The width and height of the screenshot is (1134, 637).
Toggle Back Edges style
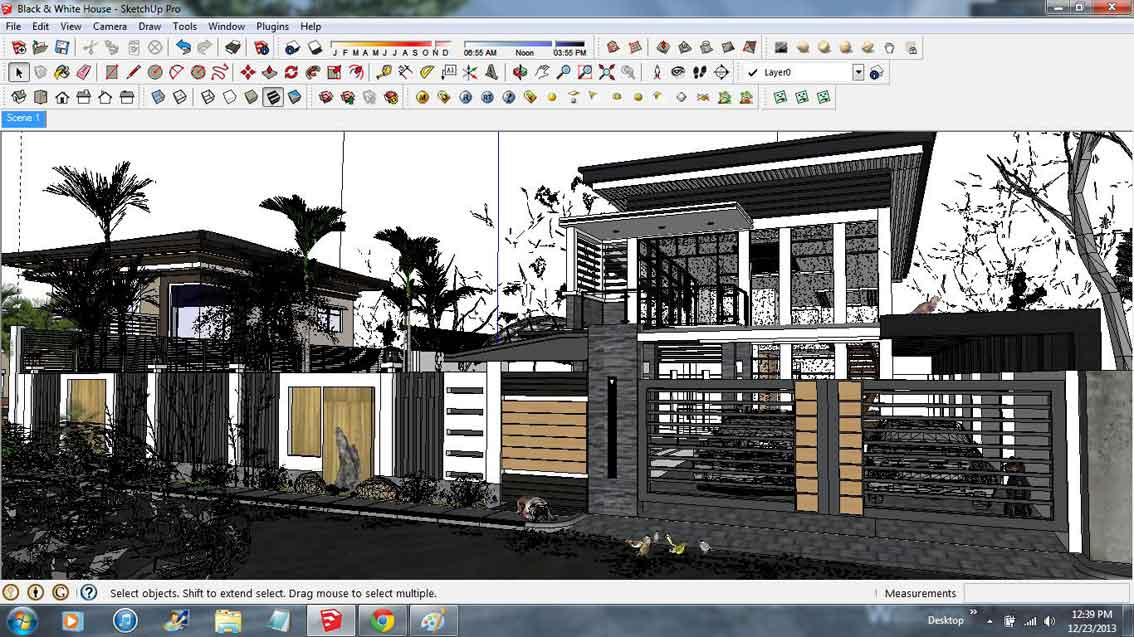pyautogui.click(x=179, y=97)
